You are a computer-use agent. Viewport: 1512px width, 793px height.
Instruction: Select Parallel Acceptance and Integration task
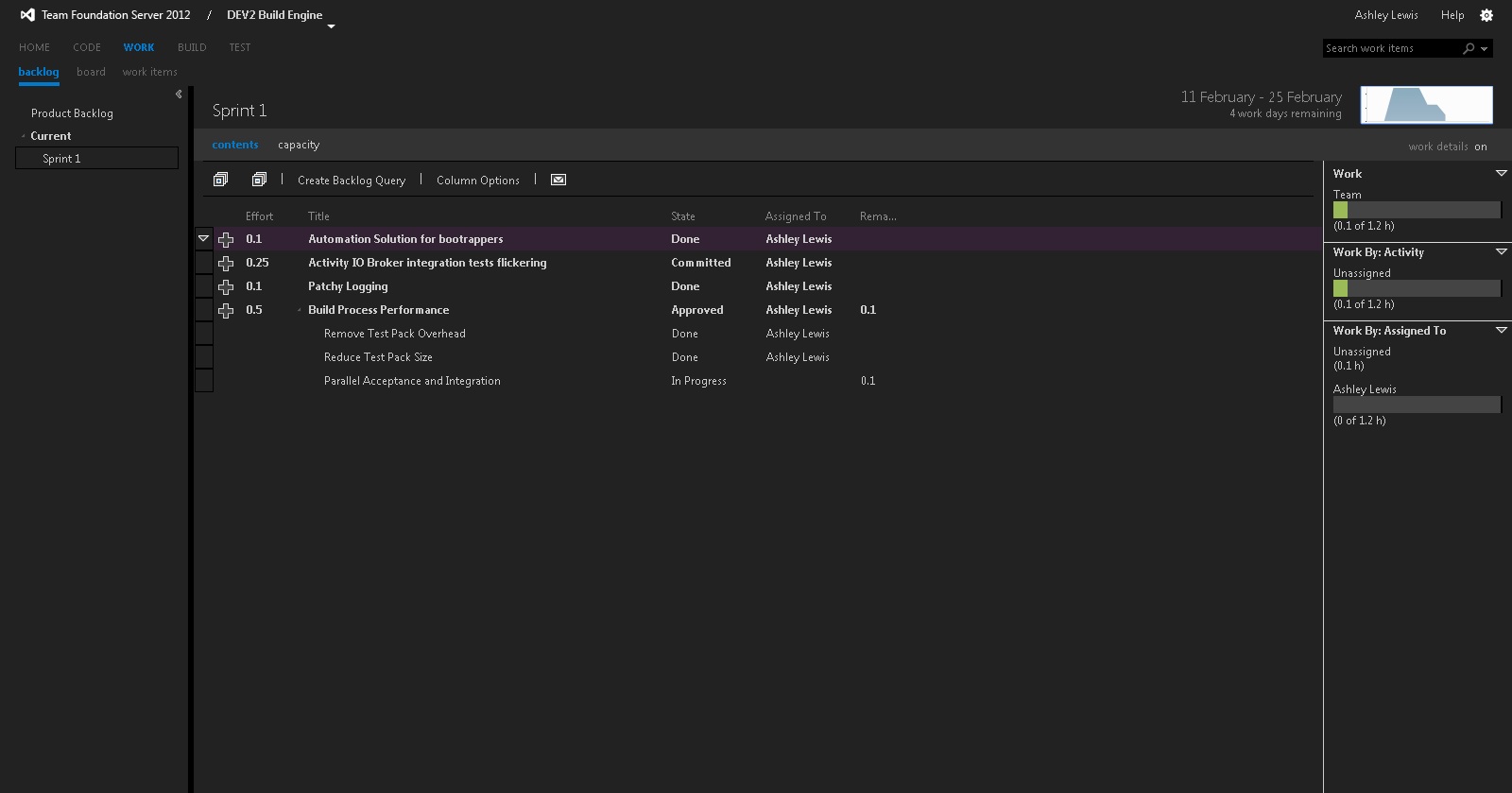pyautogui.click(x=412, y=381)
